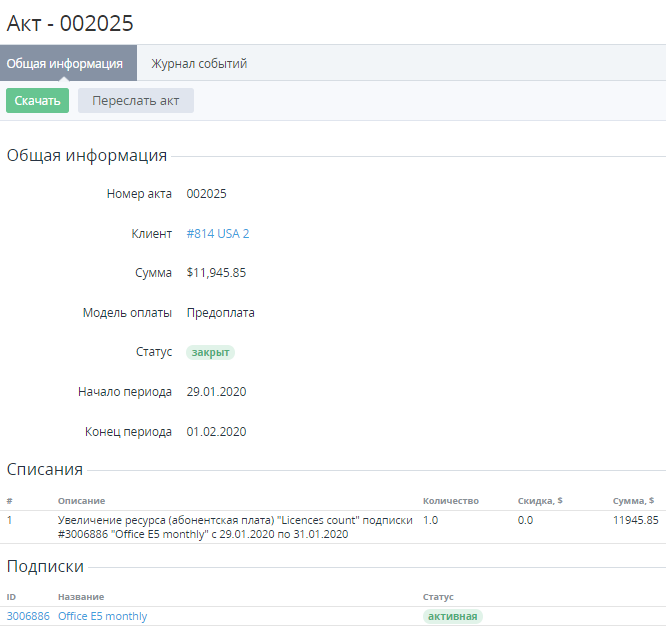Click the Скидка, $ column header
This screenshot has width=666, height=629.
tap(541, 501)
